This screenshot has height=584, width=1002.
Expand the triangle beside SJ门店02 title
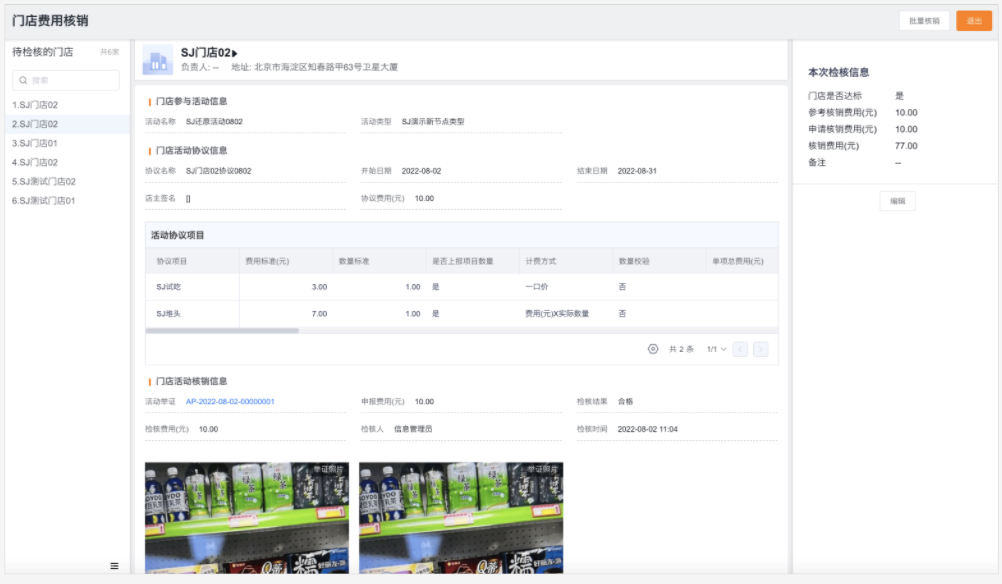coord(235,53)
